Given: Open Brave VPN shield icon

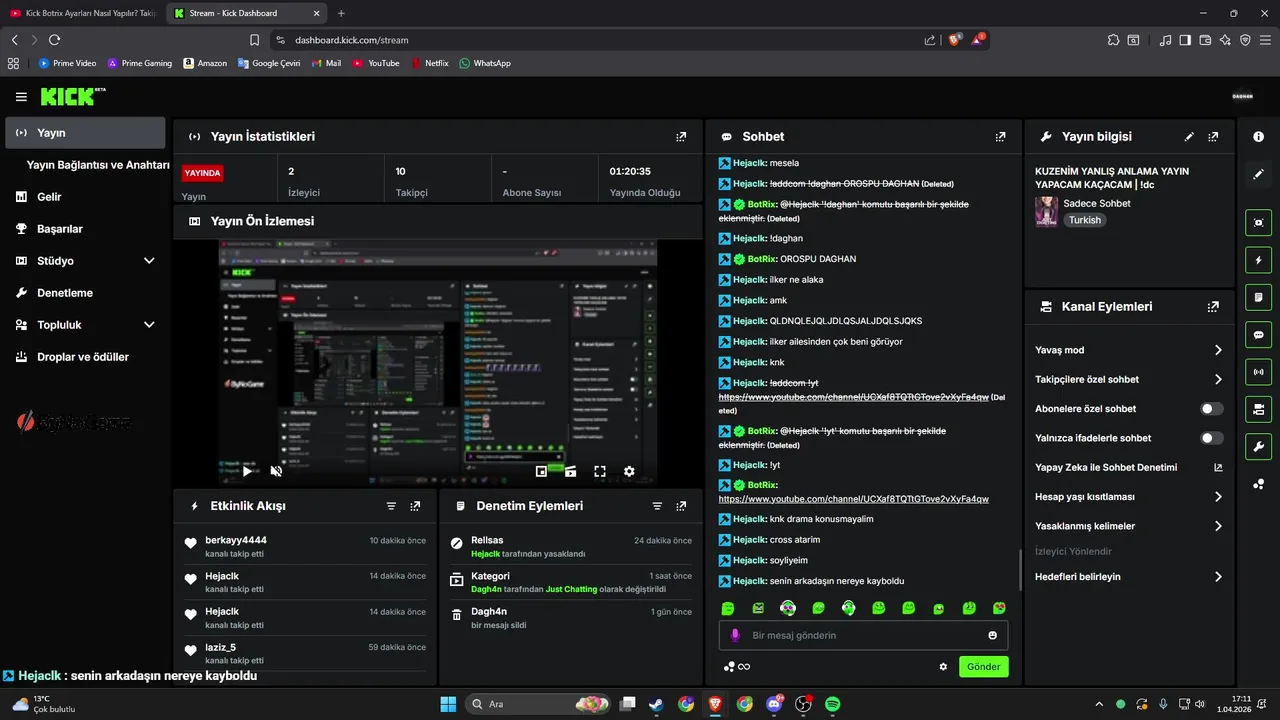Looking at the screenshot, I should tap(1245, 40).
